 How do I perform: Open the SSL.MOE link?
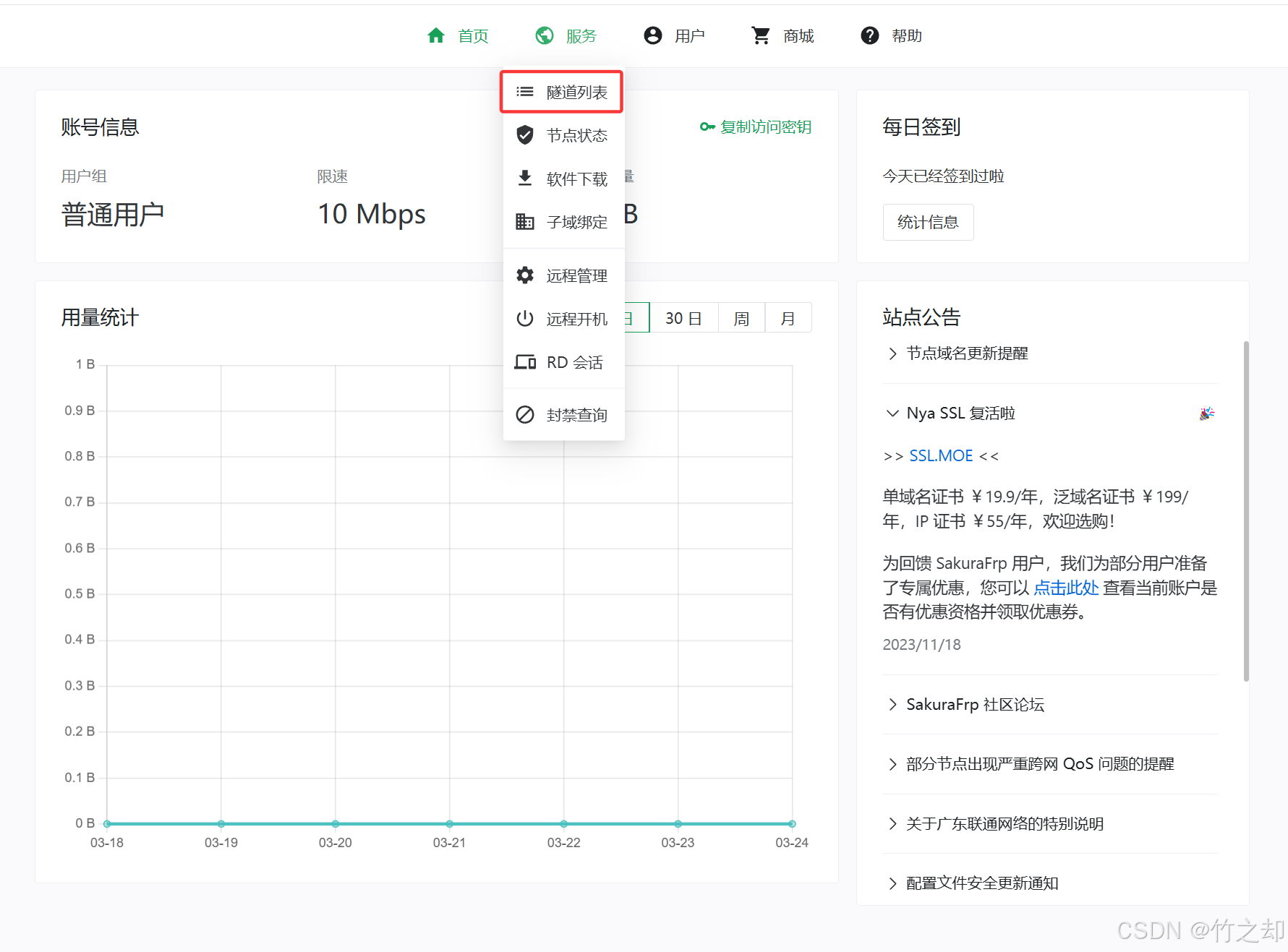point(941,456)
